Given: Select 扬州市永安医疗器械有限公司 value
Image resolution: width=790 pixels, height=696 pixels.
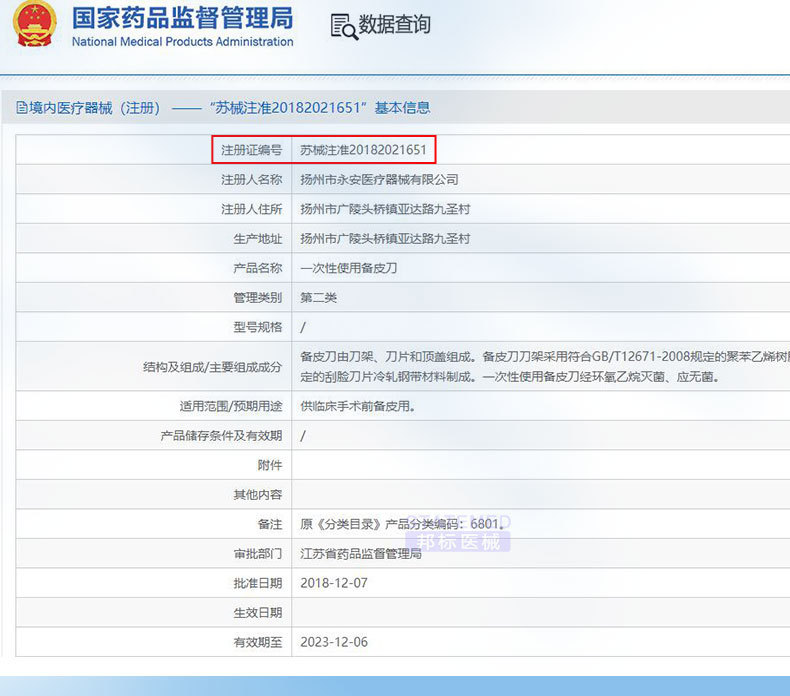Looking at the screenshot, I should point(379,179).
